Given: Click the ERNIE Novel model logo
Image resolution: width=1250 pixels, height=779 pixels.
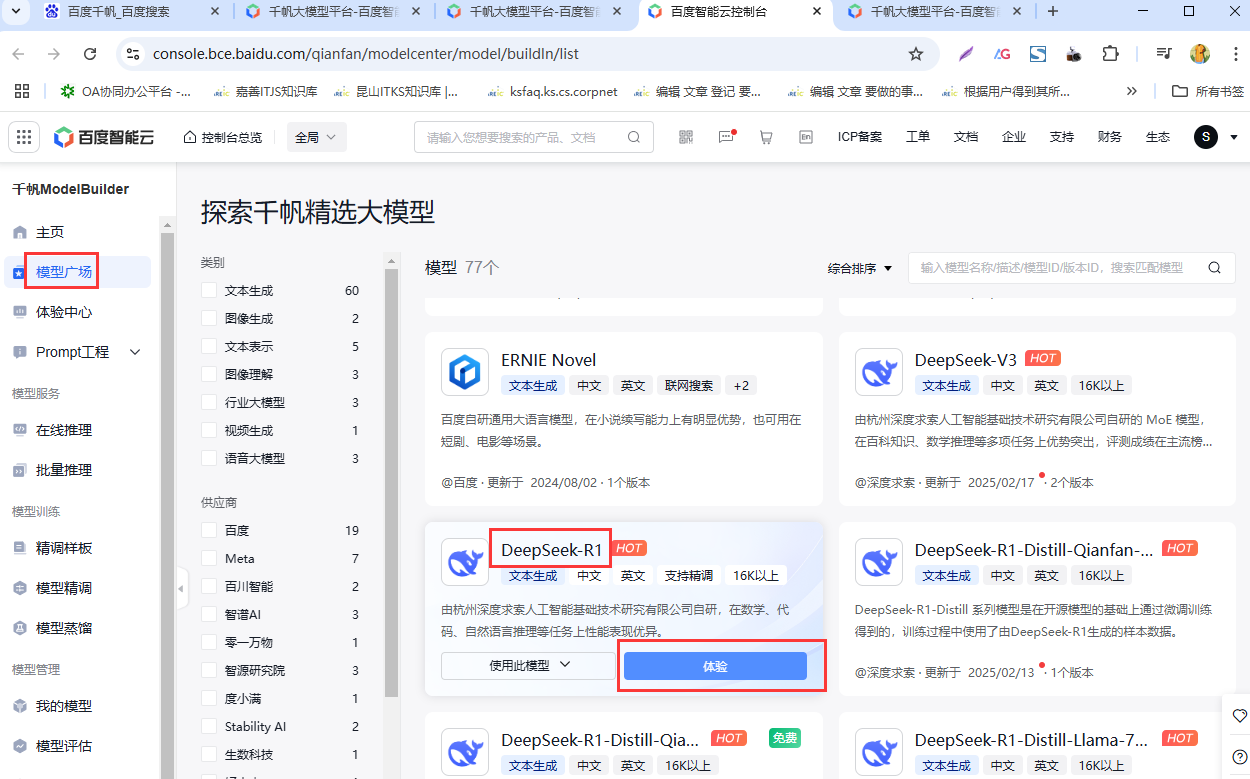Looking at the screenshot, I should (x=465, y=372).
